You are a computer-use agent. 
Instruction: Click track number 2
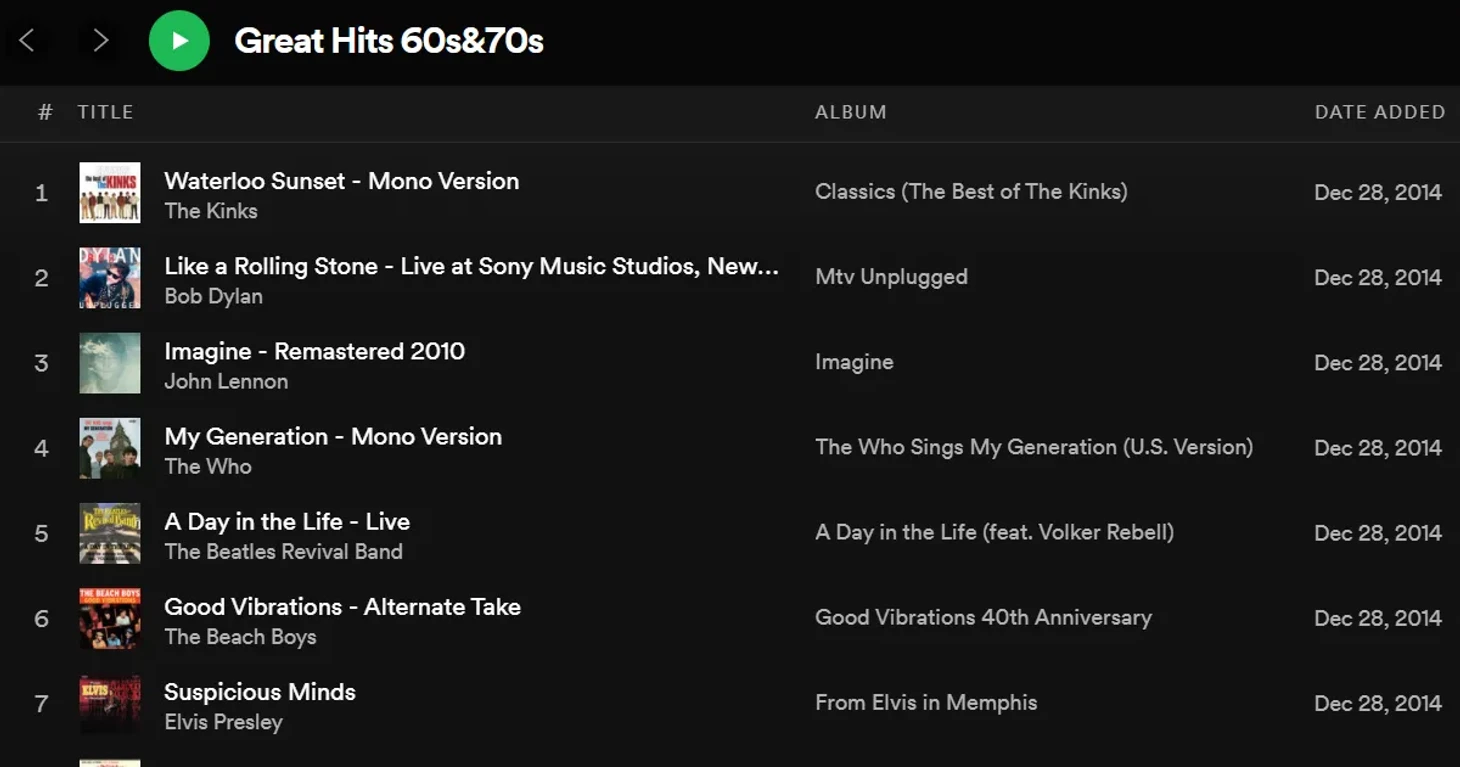(x=41, y=278)
